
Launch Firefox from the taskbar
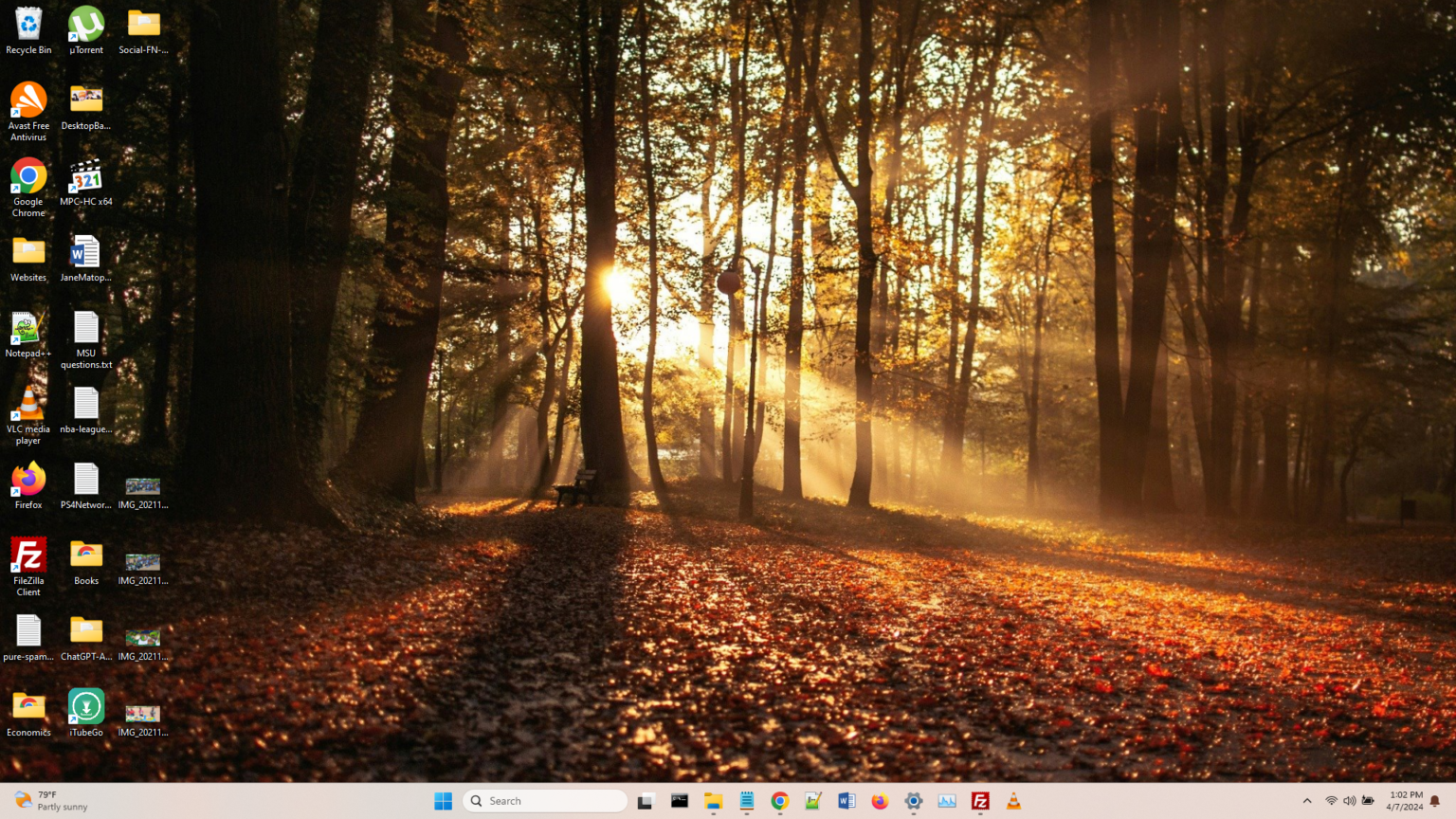click(x=879, y=801)
